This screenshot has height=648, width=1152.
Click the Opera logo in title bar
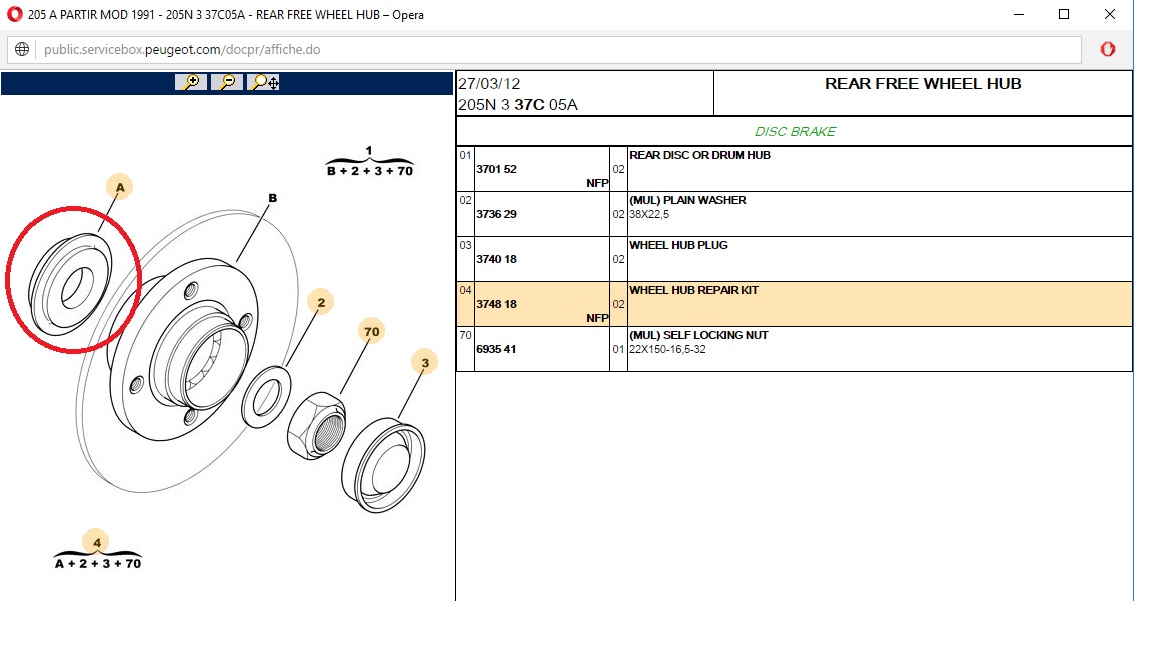pyautogui.click(x=14, y=14)
